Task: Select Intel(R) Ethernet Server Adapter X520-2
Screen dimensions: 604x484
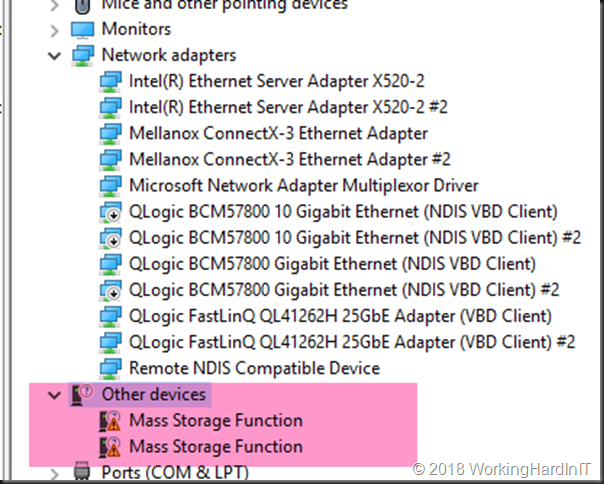Action: [277, 81]
